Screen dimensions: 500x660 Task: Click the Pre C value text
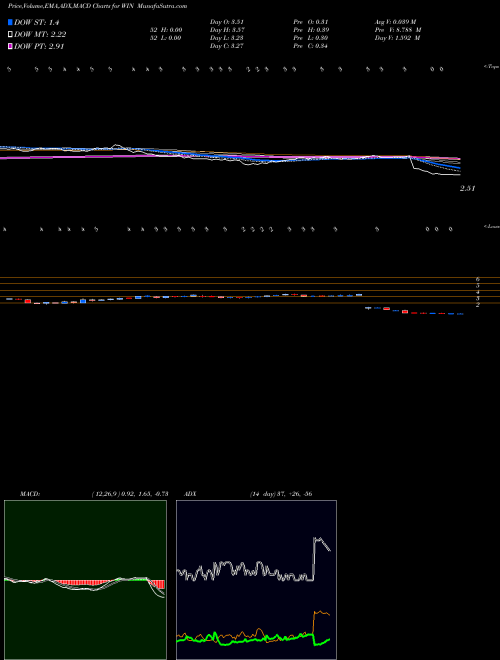point(311,46)
